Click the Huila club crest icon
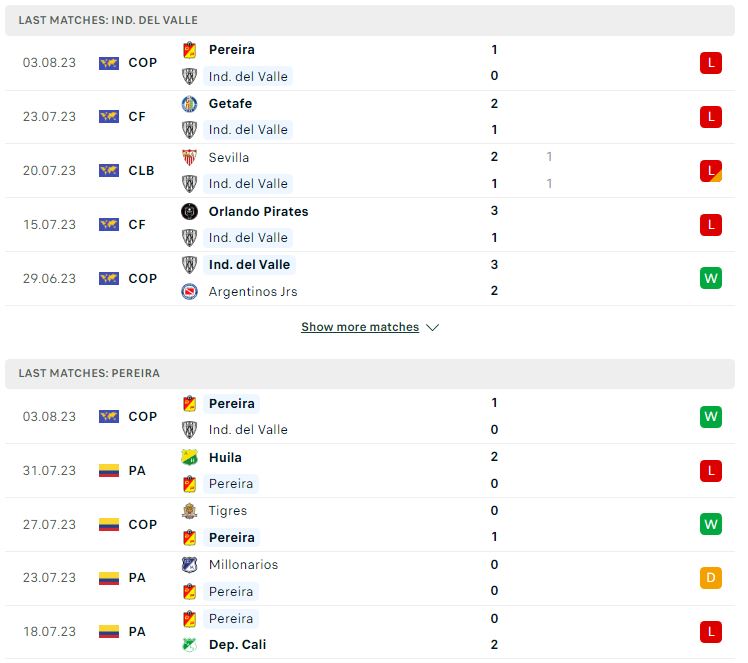The height and width of the screenshot is (663, 748). [189, 457]
